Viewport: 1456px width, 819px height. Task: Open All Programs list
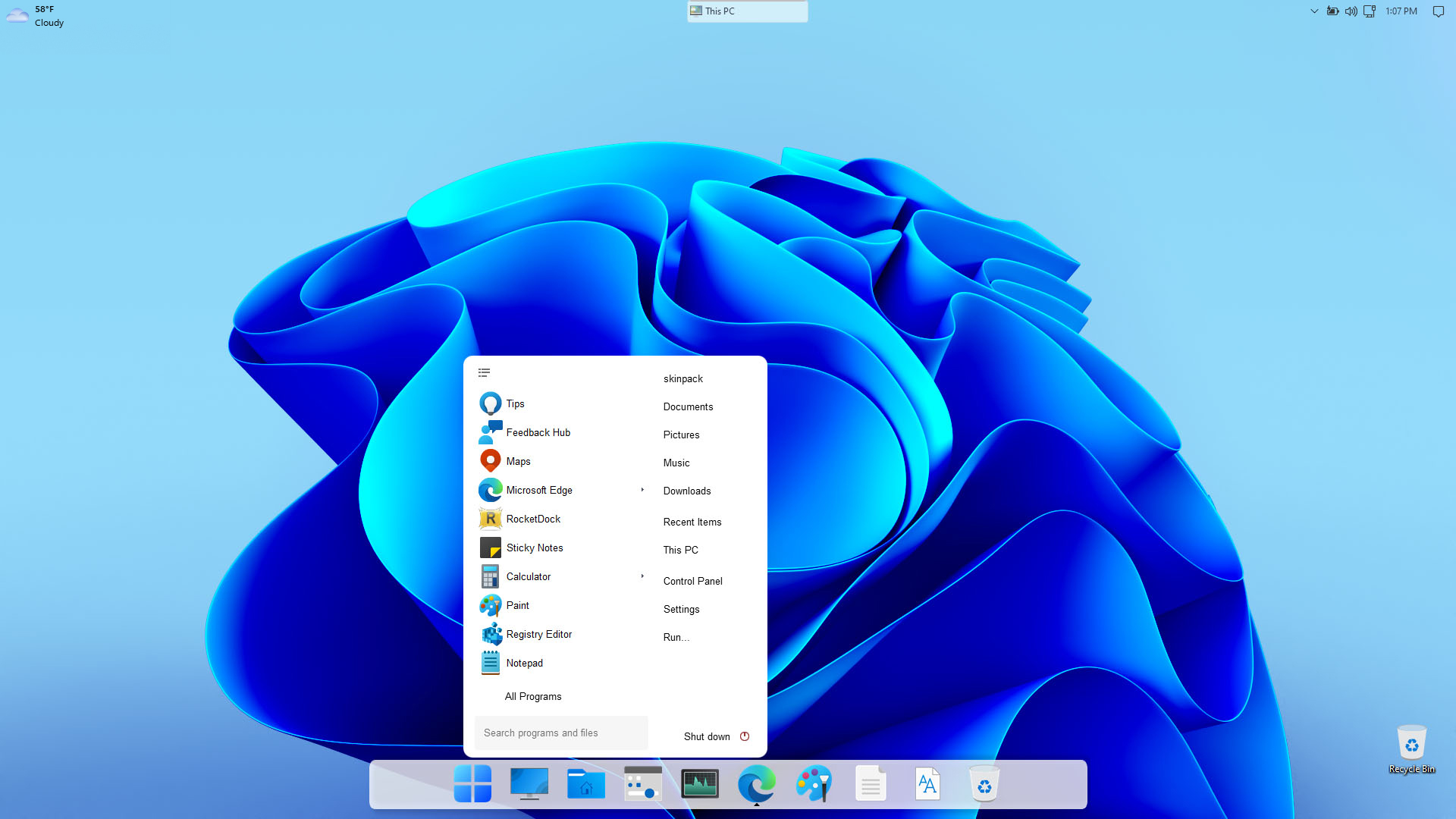tap(533, 696)
